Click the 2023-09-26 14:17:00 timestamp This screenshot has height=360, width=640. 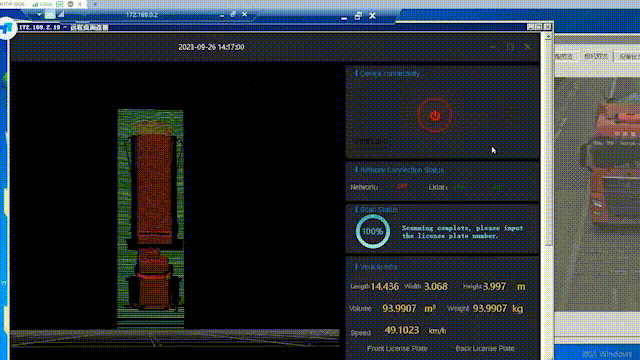[x=211, y=47]
